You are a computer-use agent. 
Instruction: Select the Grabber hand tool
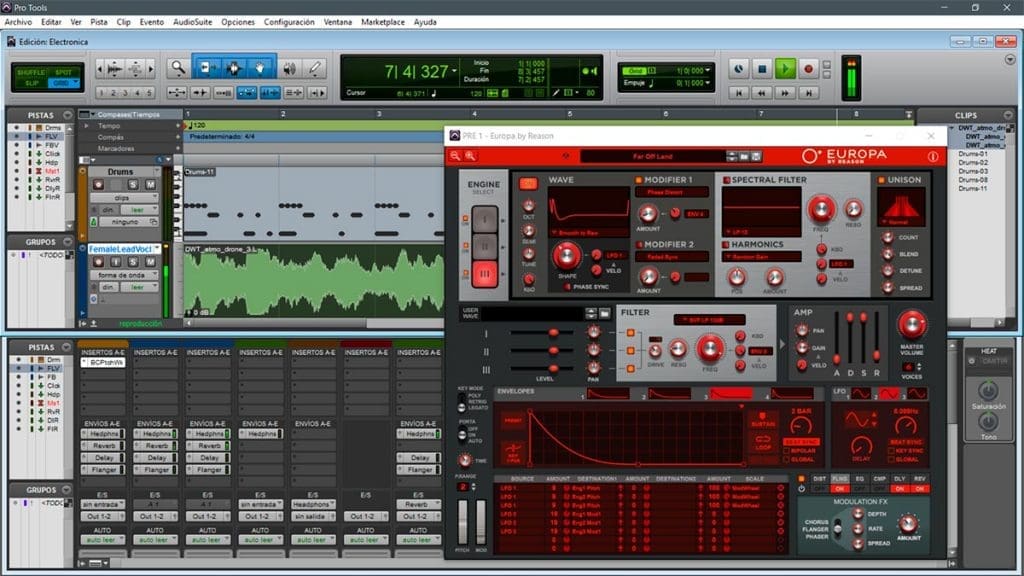coord(260,67)
